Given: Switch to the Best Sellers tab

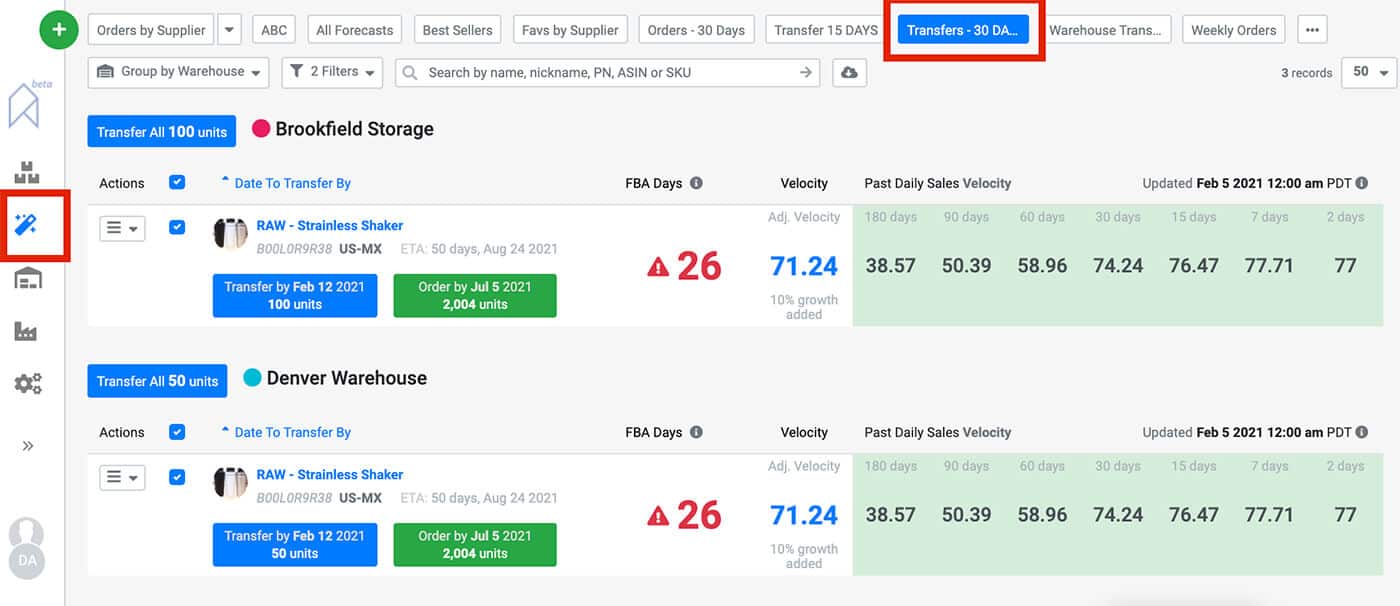Looking at the screenshot, I should coord(457,29).
